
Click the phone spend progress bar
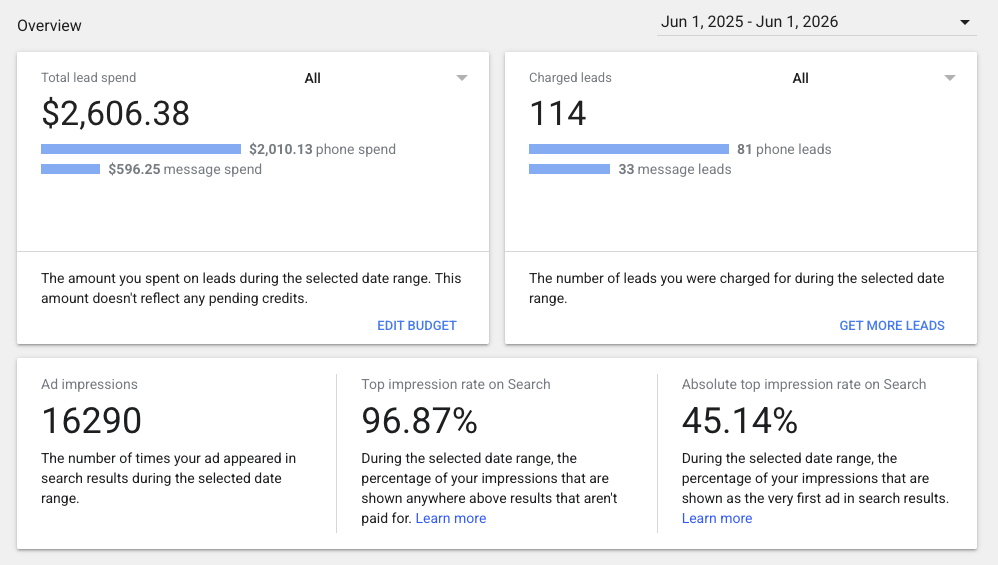tap(141, 149)
